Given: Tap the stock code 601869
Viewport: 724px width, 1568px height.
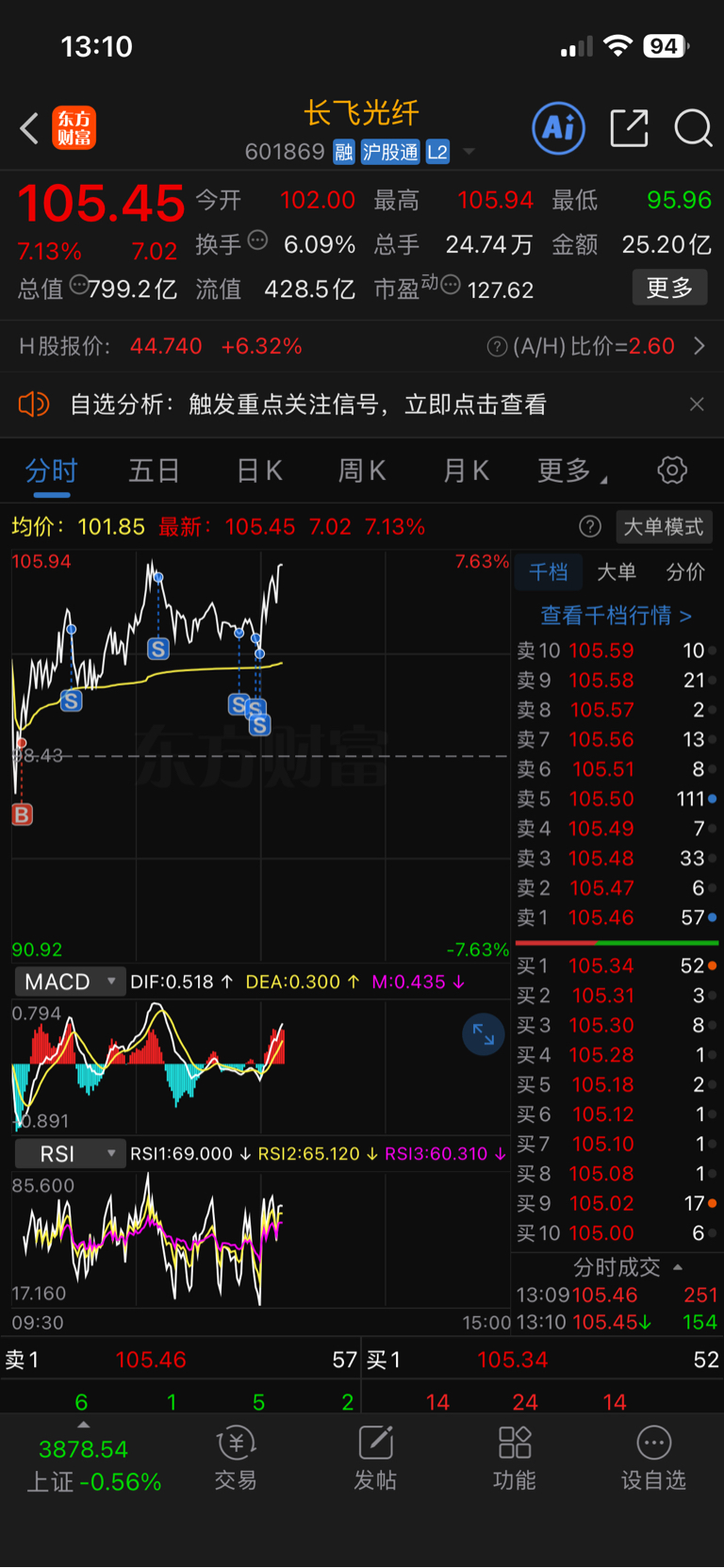Looking at the screenshot, I should (285, 152).
